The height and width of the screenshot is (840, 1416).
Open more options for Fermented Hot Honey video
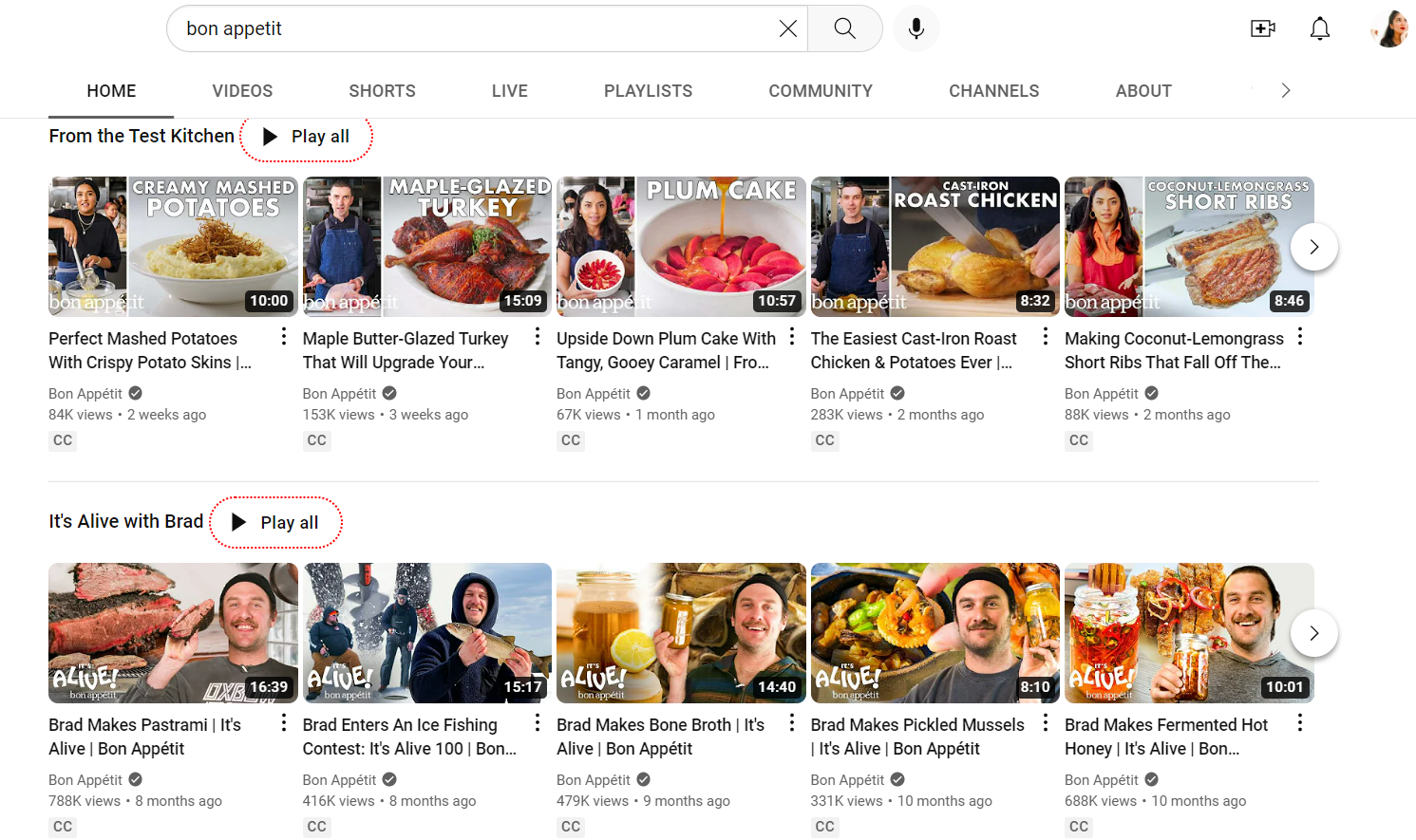tap(1300, 723)
